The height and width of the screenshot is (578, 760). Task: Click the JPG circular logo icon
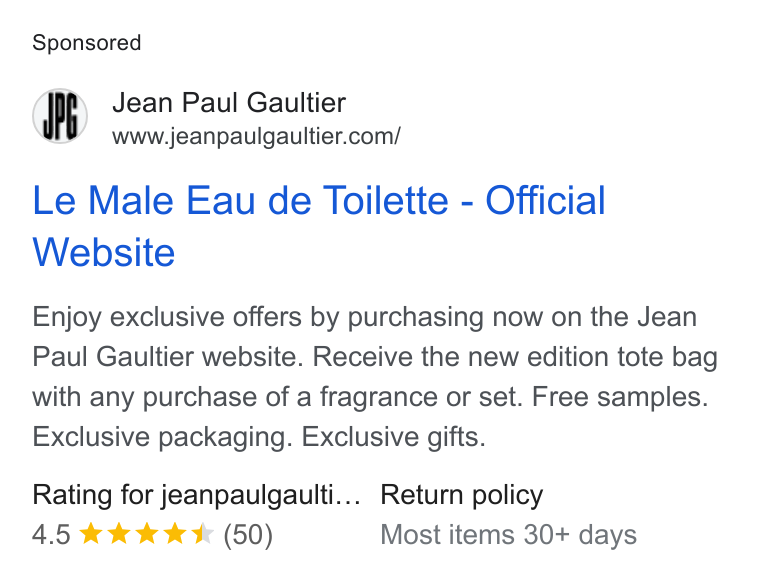[x=60, y=116]
